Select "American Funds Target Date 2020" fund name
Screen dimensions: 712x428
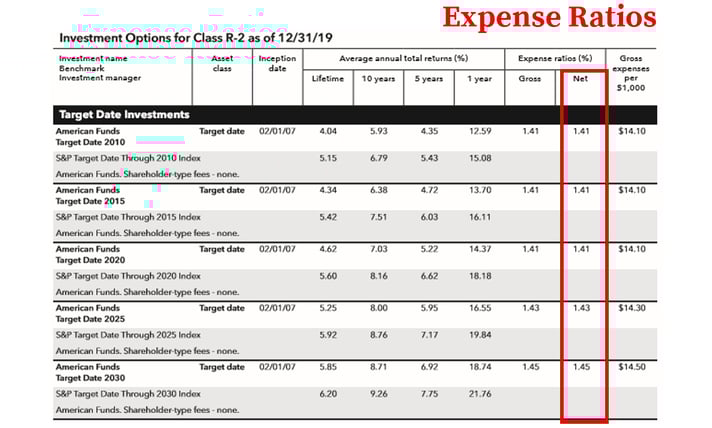tap(90, 255)
